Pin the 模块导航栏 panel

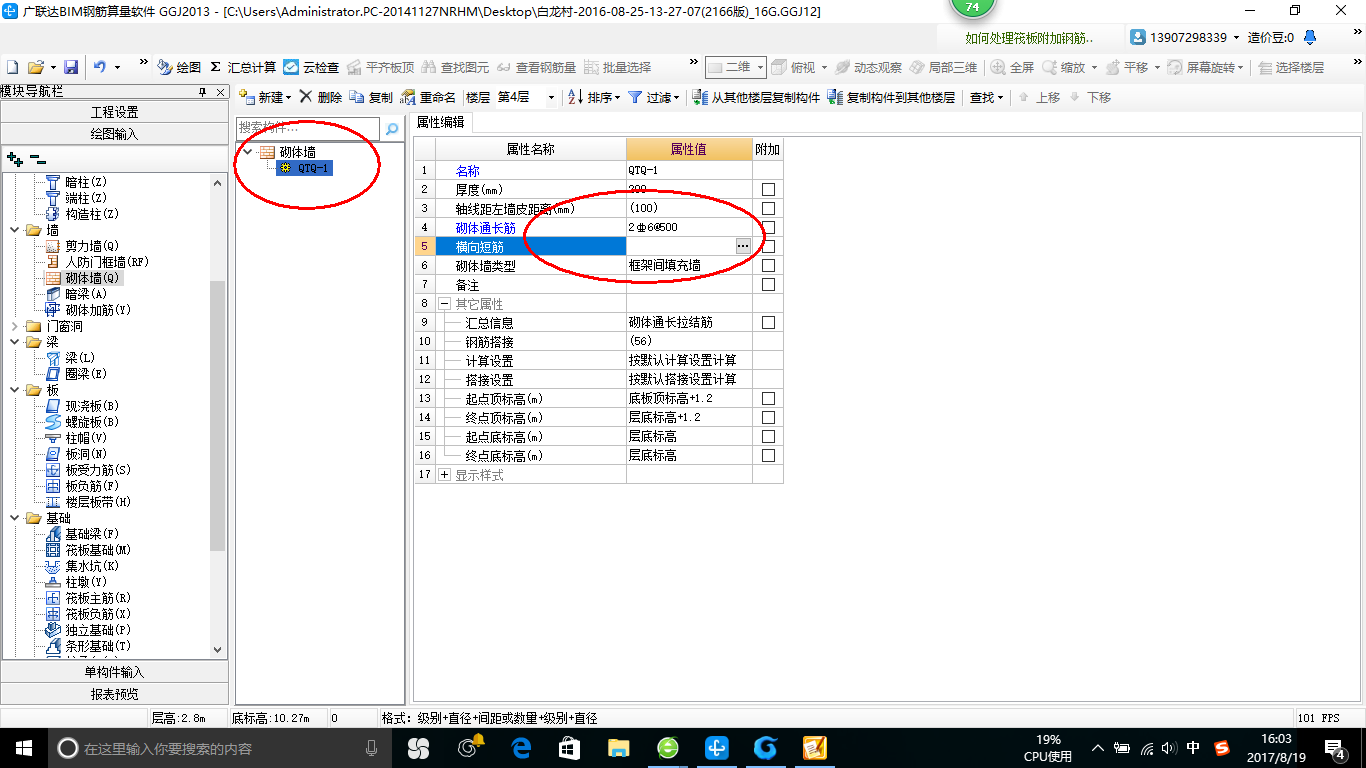click(203, 91)
